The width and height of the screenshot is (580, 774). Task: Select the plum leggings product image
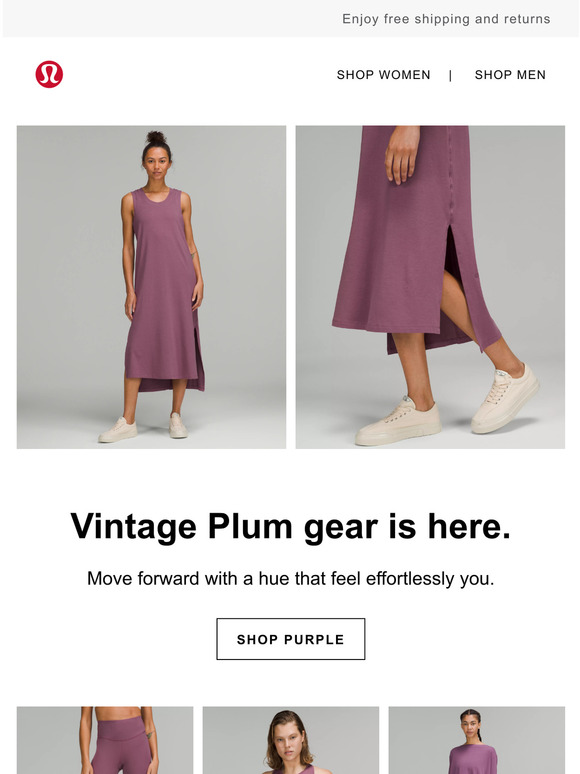(x=105, y=740)
